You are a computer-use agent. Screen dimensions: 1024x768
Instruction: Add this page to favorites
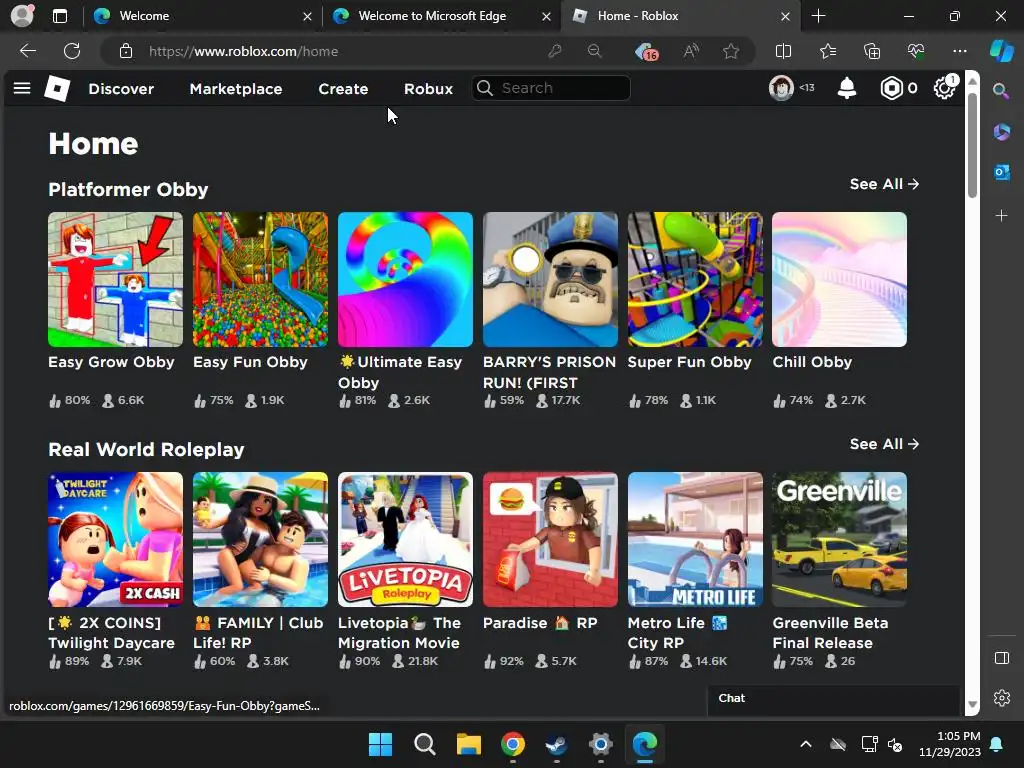tap(731, 51)
